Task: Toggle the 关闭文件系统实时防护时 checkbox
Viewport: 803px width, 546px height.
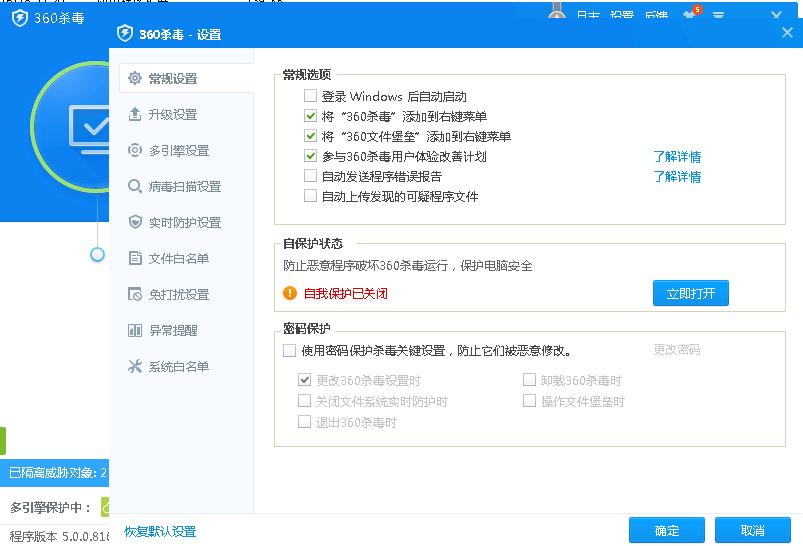Action: tap(304, 401)
